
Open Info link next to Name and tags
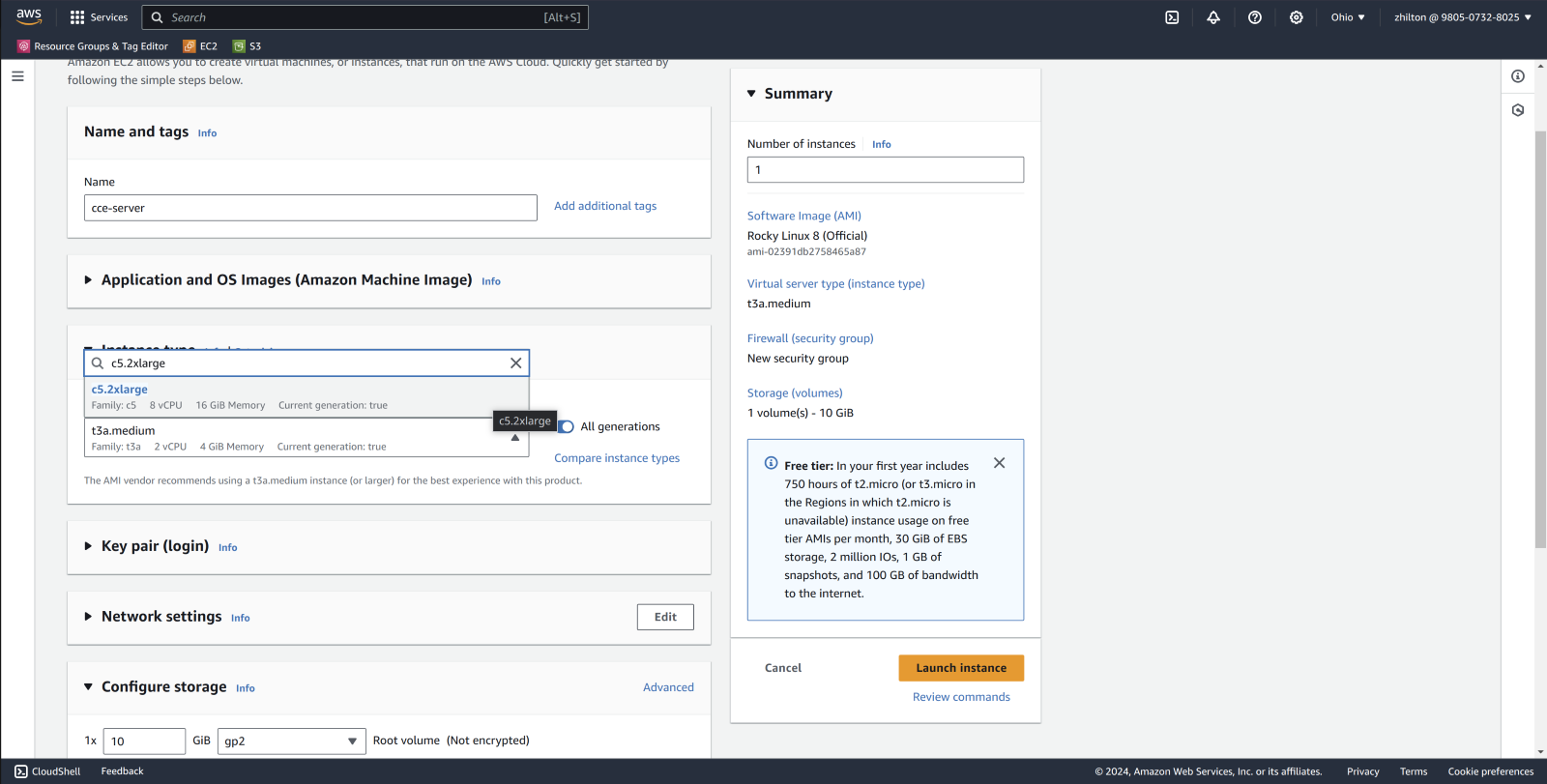207,133
